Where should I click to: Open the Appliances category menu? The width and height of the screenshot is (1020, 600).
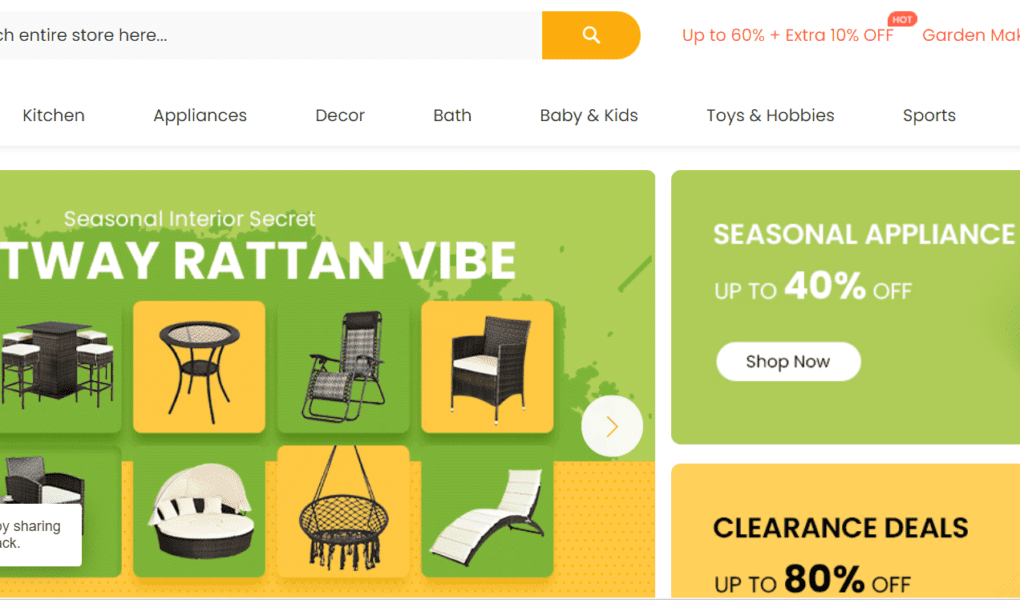pos(200,115)
